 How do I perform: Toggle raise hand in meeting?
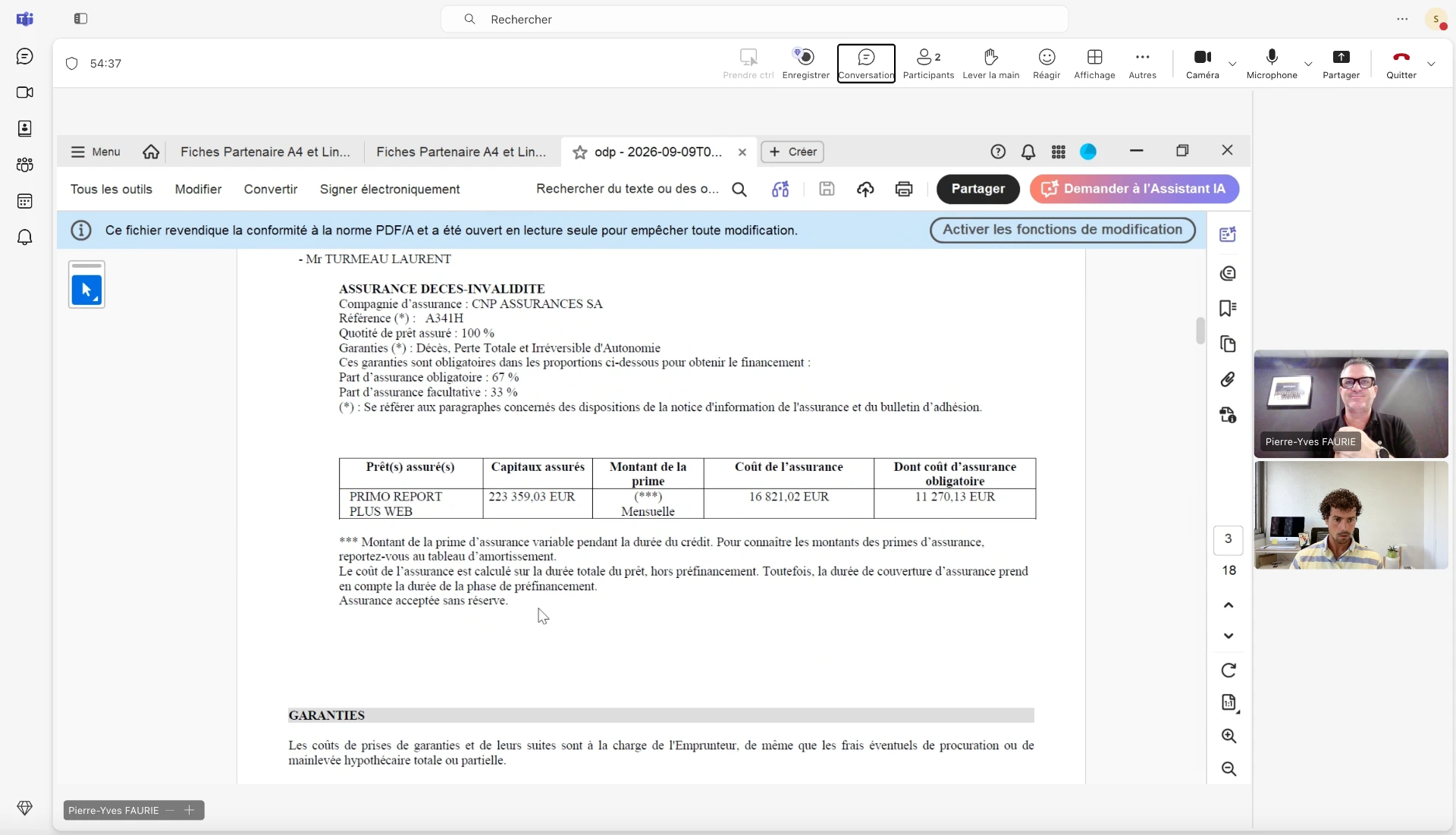[990, 63]
